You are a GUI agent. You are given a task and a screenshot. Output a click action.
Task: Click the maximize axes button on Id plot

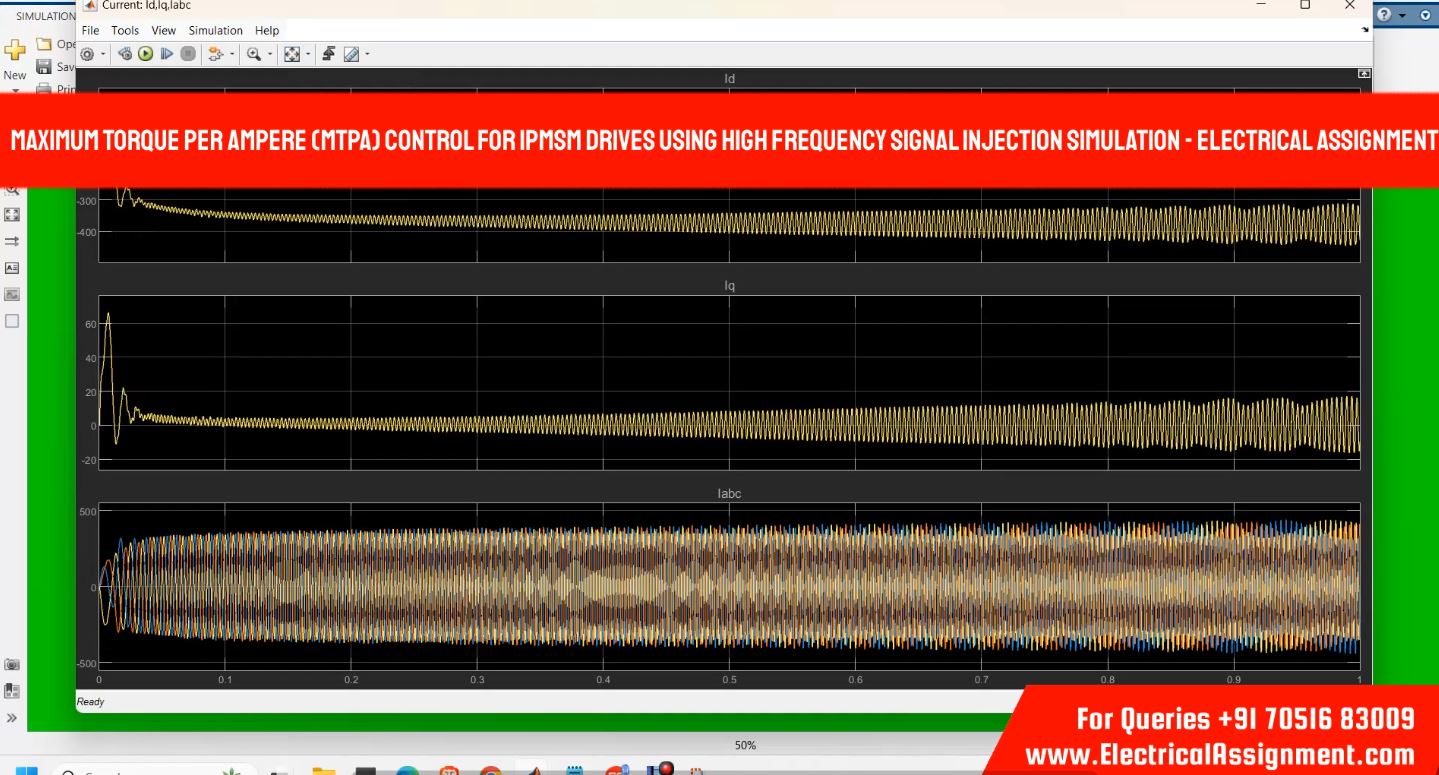pyautogui.click(x=1363, y=75)
